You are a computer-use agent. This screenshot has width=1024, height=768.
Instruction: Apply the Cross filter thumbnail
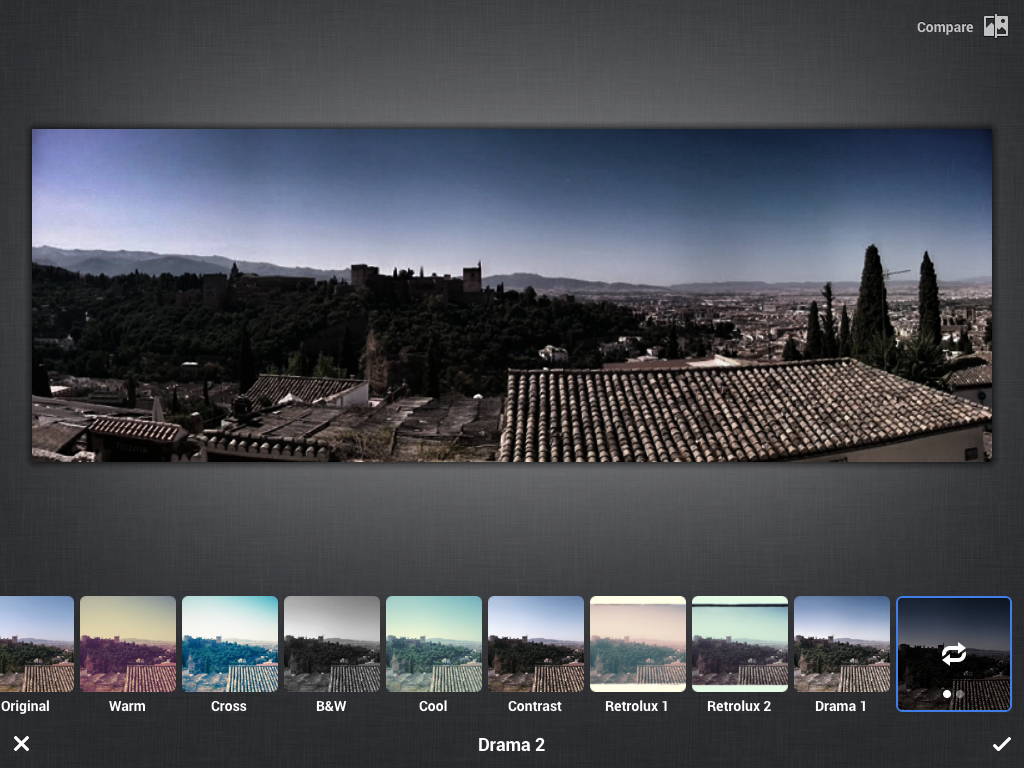230,644
